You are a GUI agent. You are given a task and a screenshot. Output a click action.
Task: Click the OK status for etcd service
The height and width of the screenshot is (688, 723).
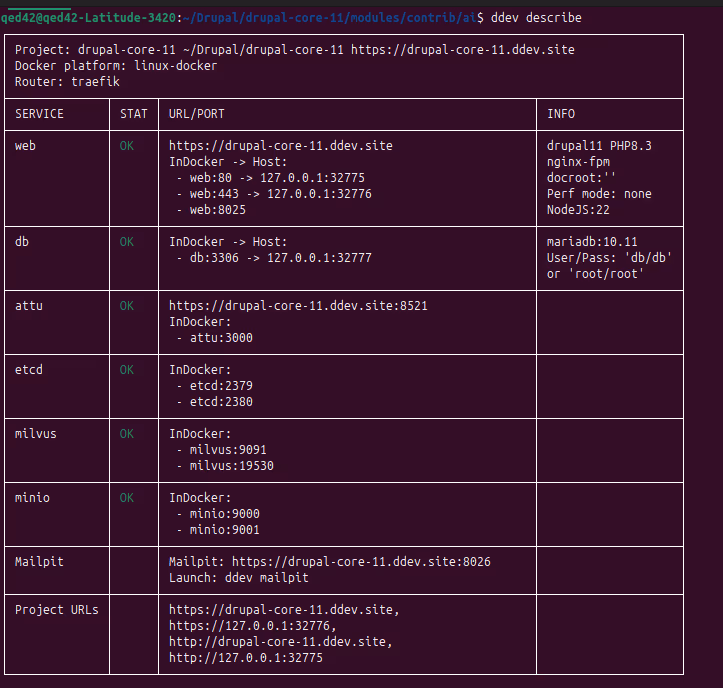pyautogui.click(x=127, y=370)
